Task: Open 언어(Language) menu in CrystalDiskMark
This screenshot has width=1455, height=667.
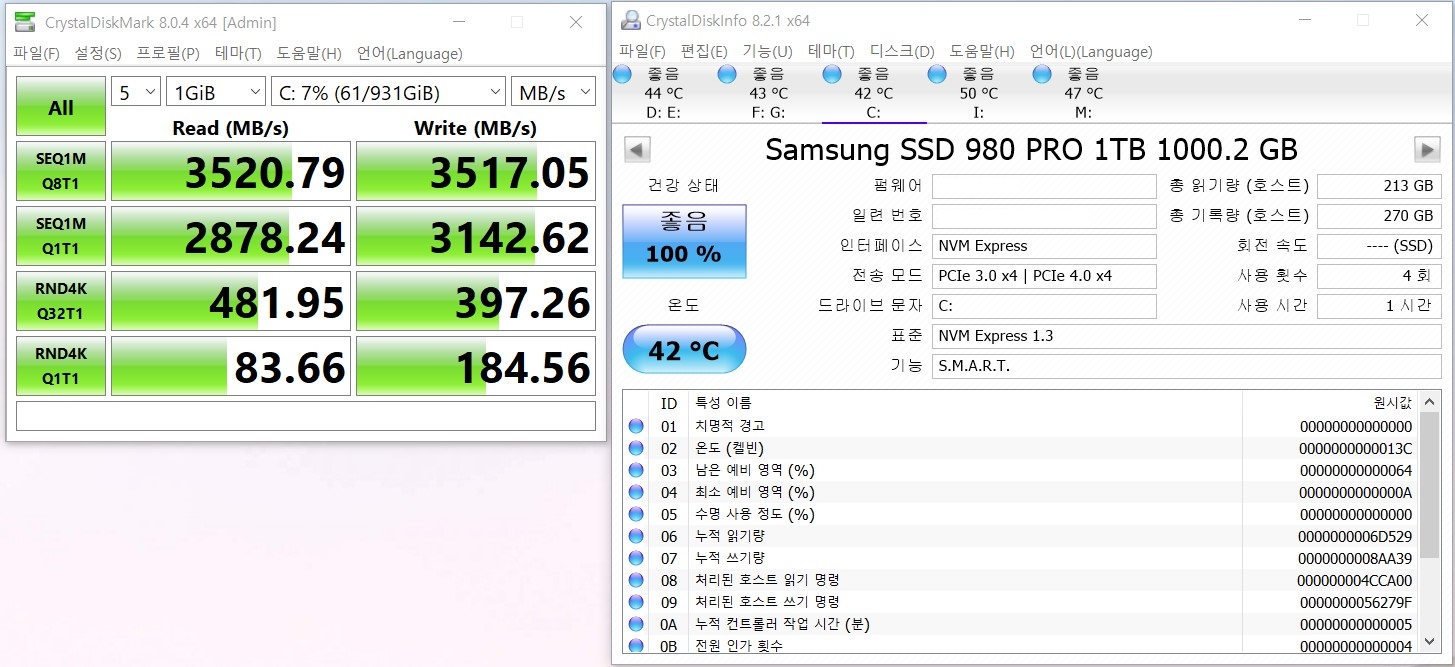Action: coord(409,53)
